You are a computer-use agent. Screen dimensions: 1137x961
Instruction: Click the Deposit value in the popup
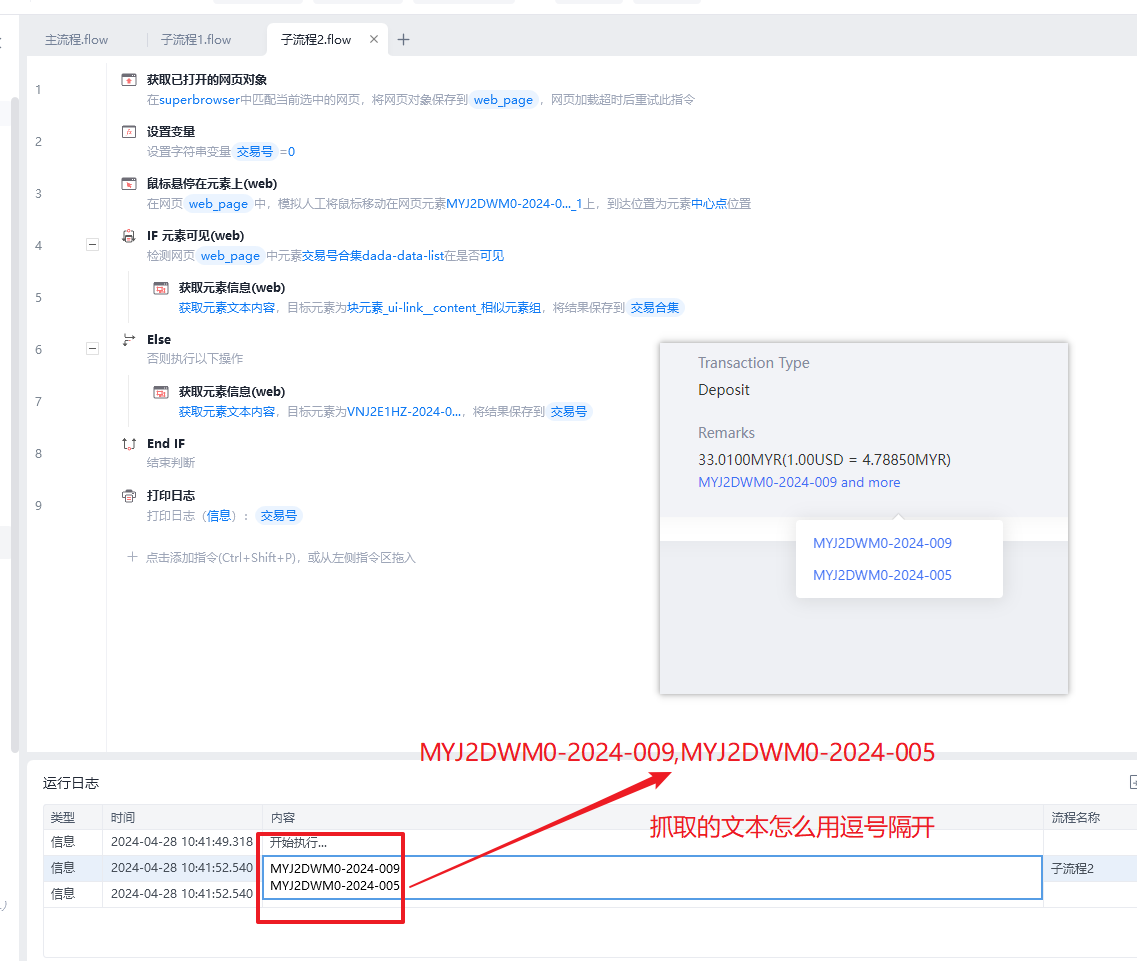[724, 390]
